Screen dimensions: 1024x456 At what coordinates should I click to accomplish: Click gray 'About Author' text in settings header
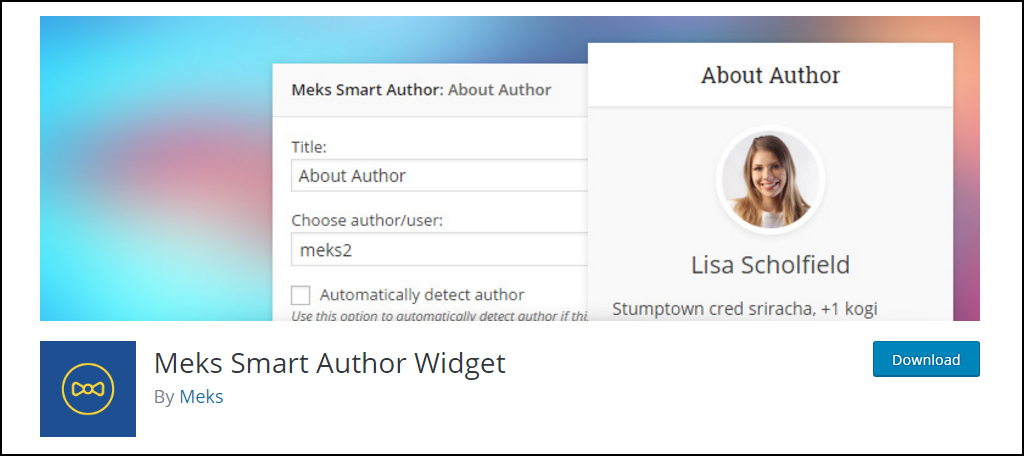click(500, 90)
